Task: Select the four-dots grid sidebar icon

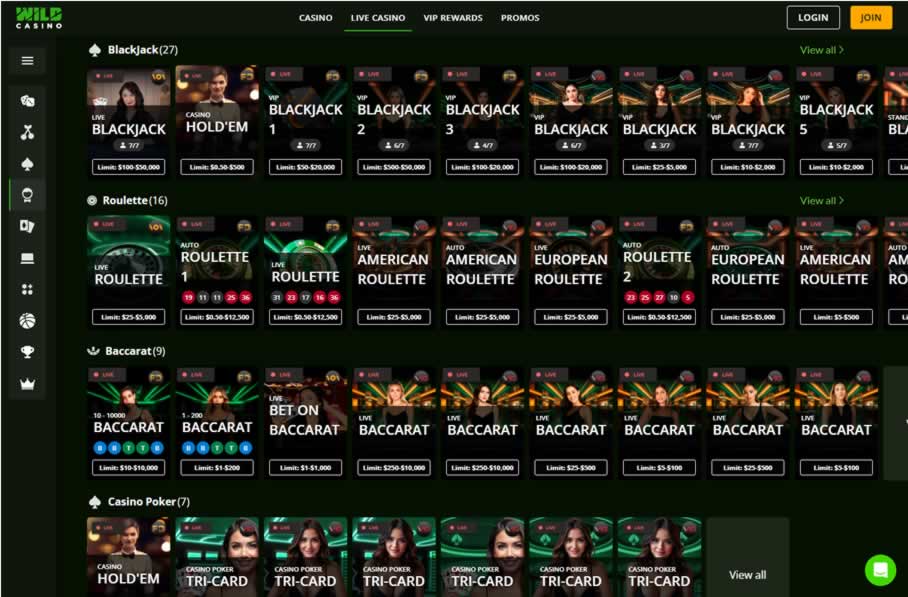Action: tap(27, 289)
